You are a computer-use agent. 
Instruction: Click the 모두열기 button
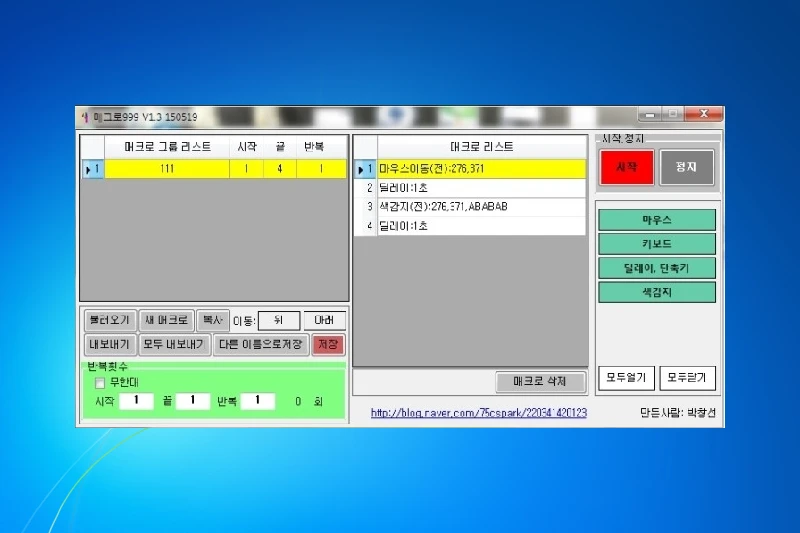626,378
